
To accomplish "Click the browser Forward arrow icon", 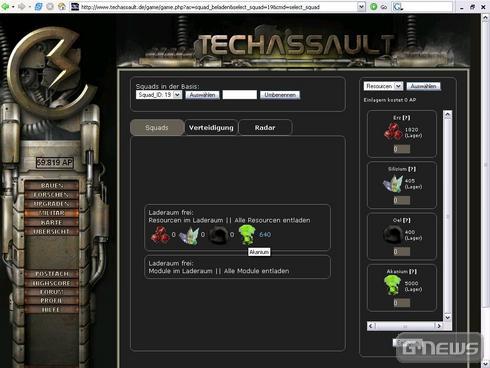I will click(x=22, y=7).
